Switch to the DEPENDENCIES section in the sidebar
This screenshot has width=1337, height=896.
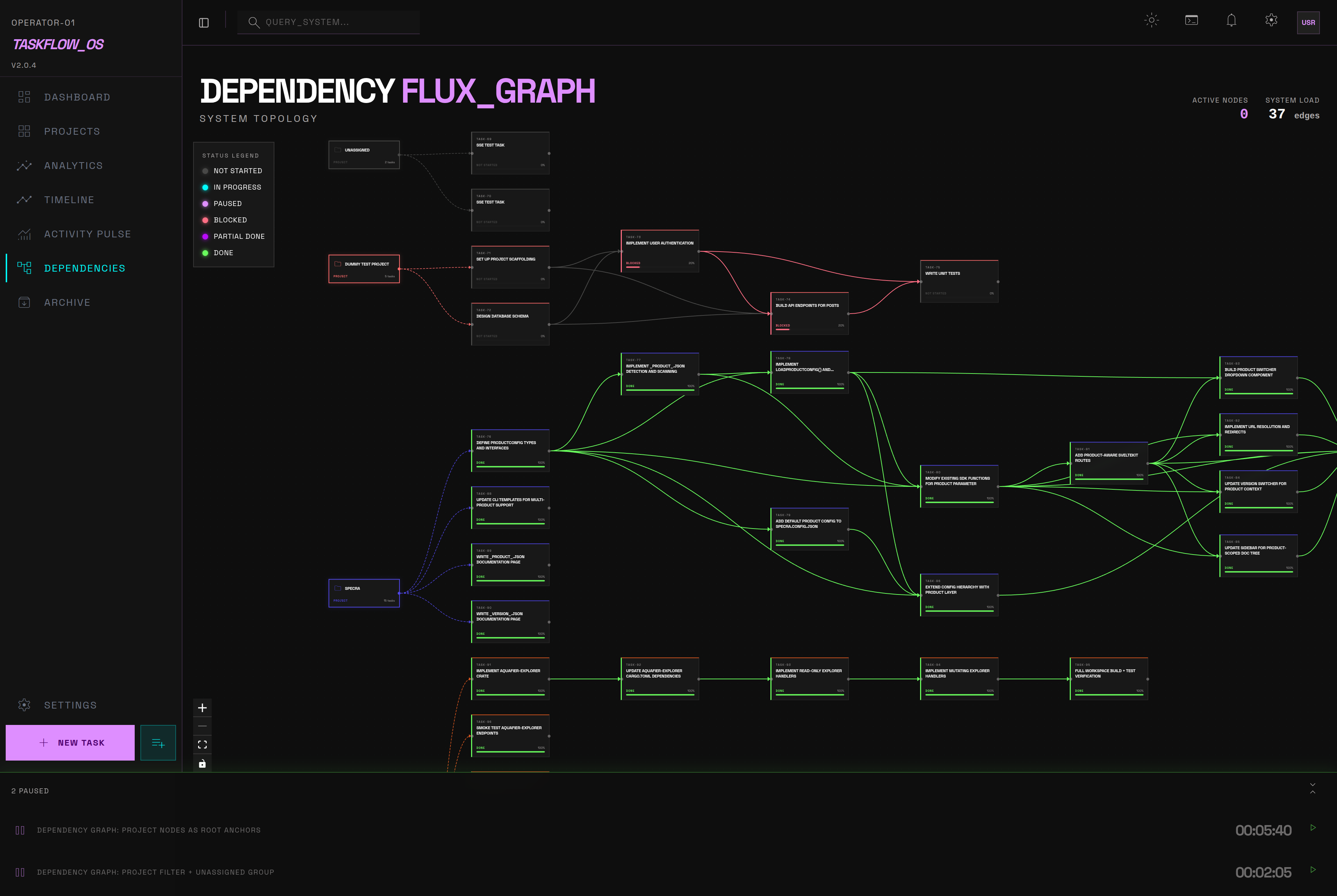pyautogui.click(x=84, y=268)
